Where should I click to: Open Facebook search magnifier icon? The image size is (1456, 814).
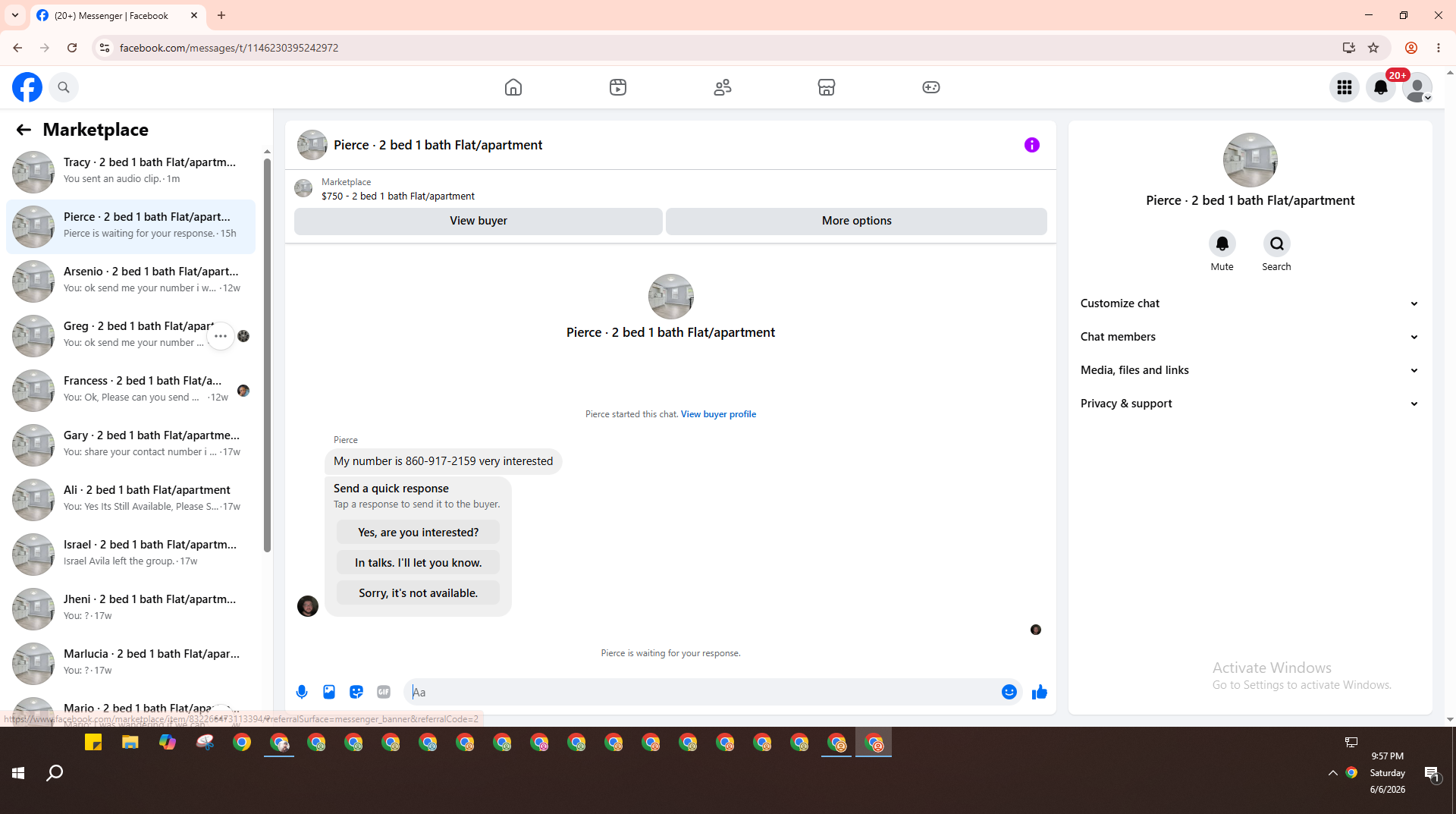tap(64, 87)
